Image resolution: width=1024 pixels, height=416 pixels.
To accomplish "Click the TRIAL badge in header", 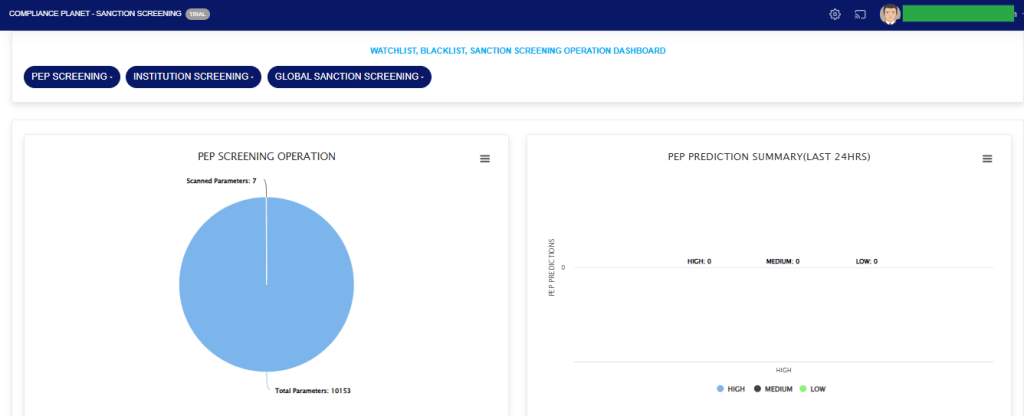I will 198,14.
